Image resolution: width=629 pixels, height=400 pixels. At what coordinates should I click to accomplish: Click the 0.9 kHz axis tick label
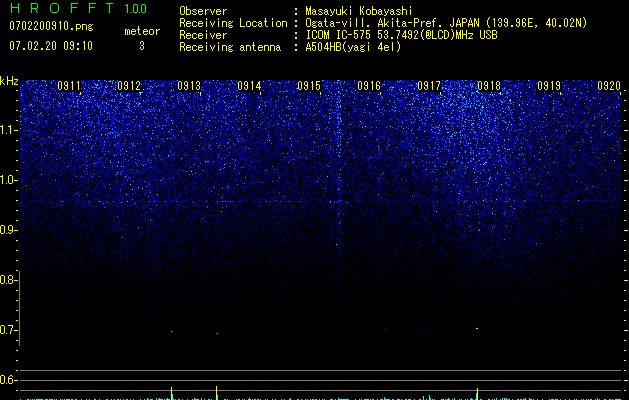click(9, 230)
